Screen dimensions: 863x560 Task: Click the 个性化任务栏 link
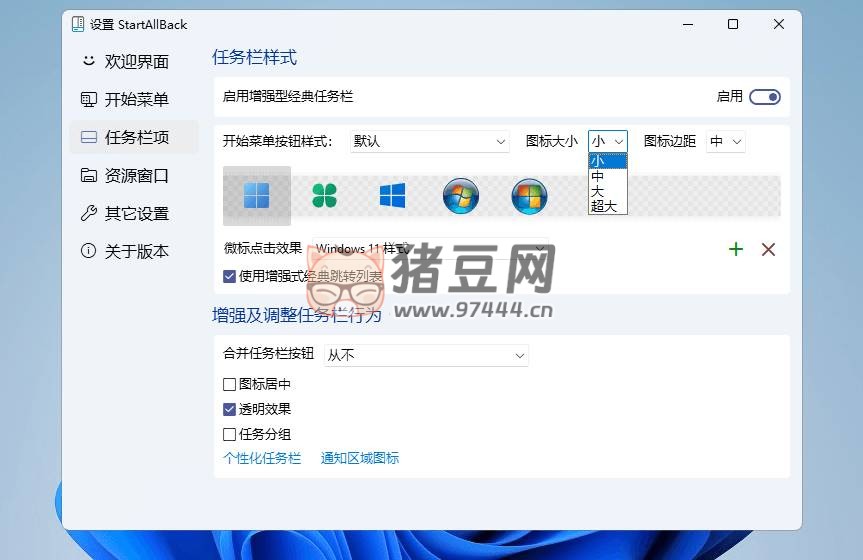pyautogui.click(x=262, y=458)
